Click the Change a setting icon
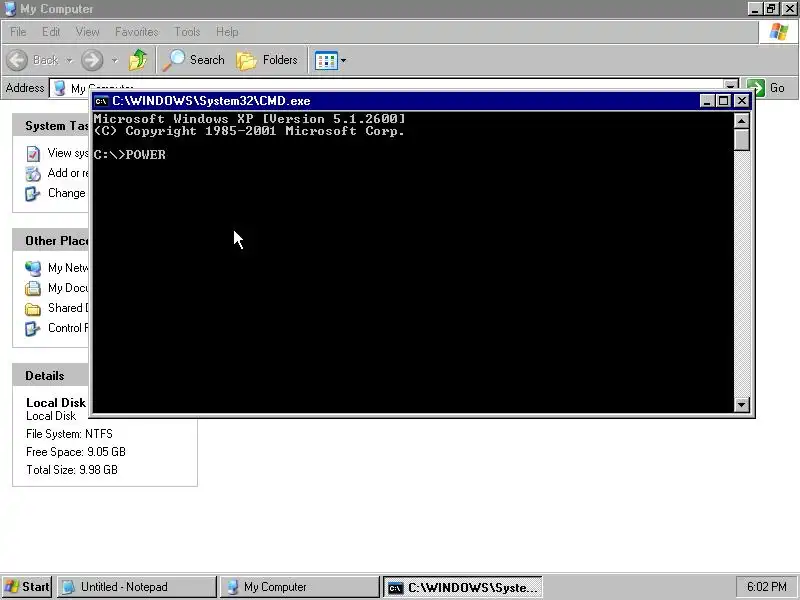This screenshot has width=800, height=600. tap(33, 193)
